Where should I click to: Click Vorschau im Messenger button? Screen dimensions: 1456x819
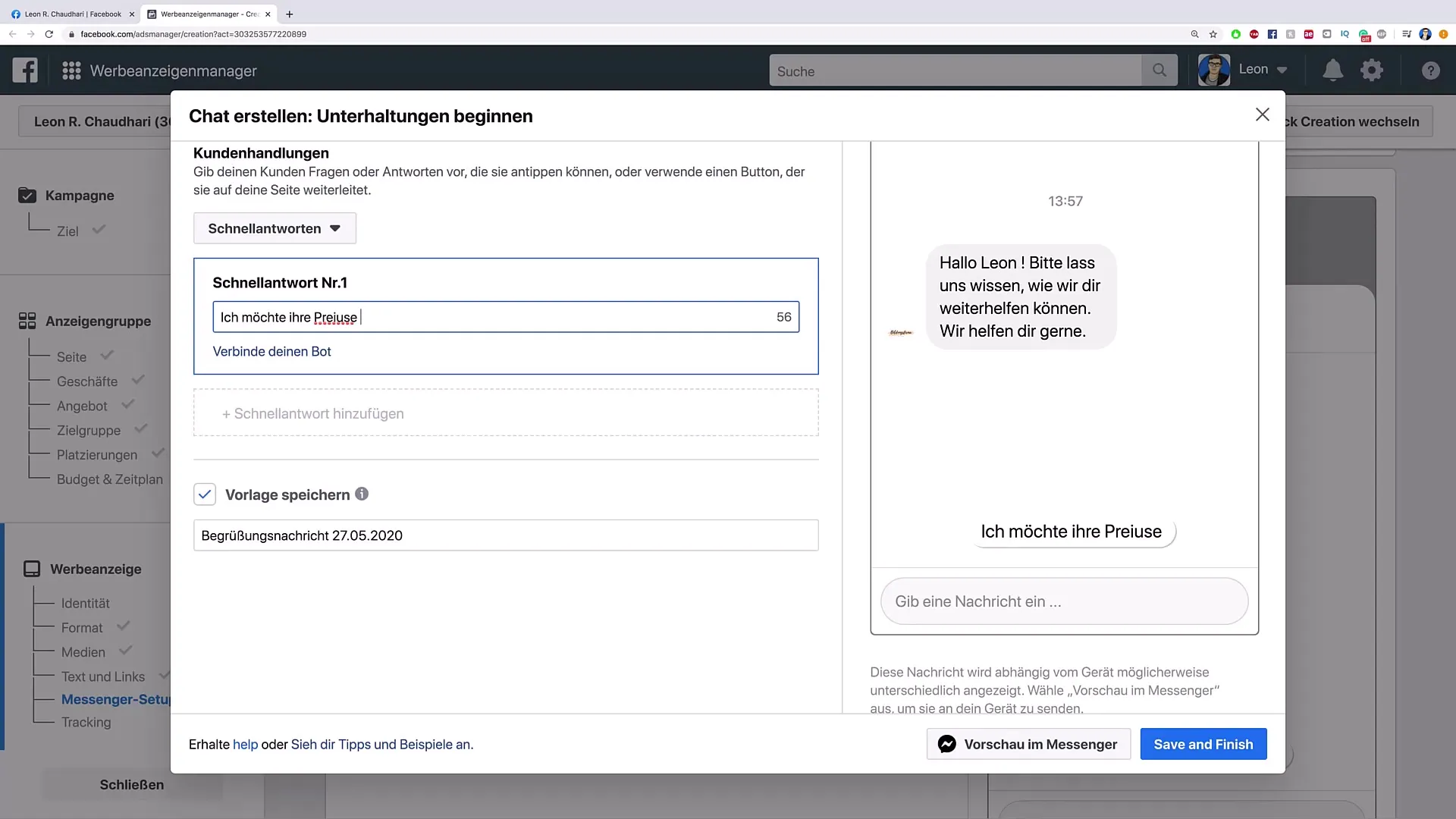(1028, 744)
